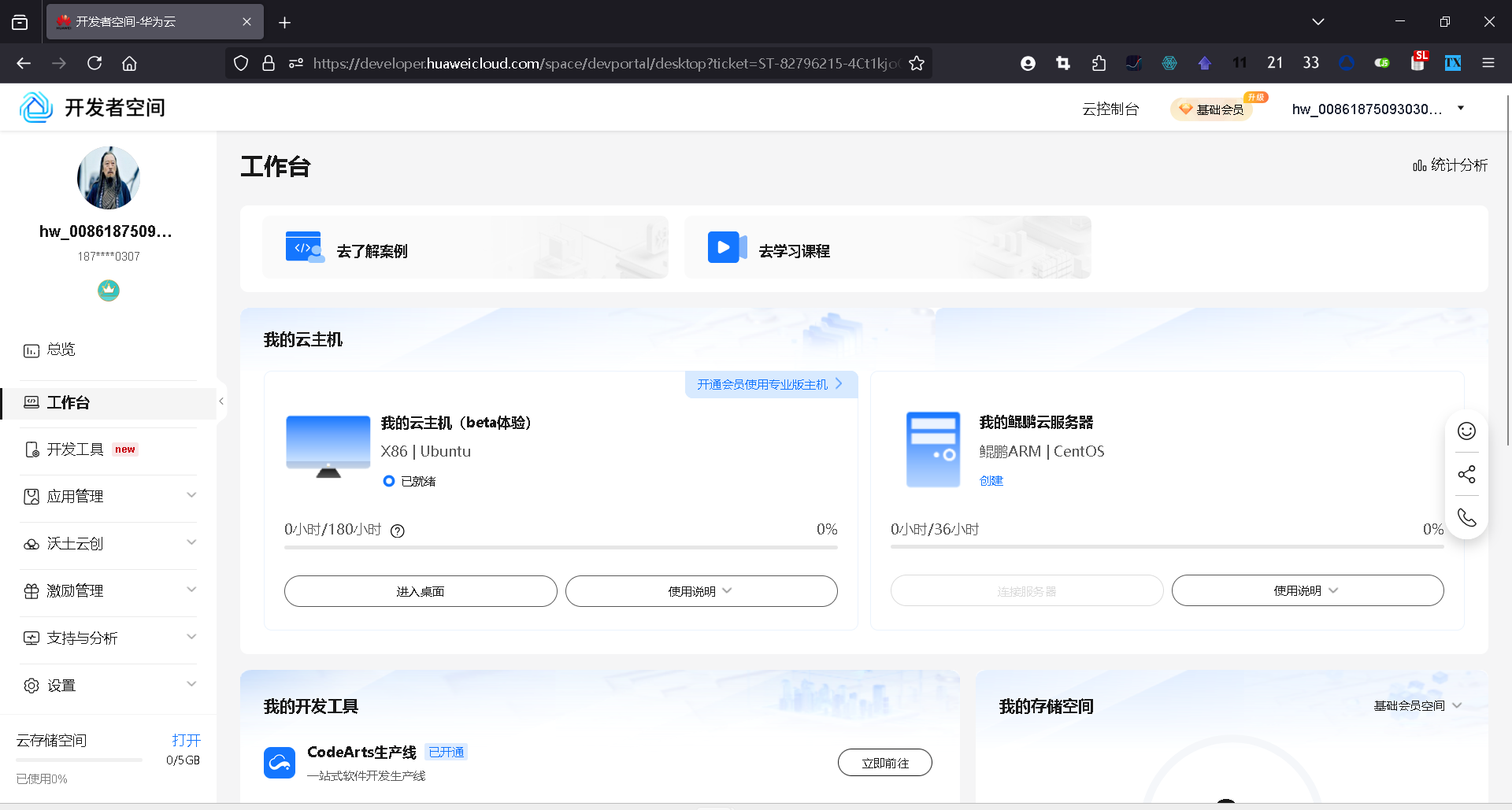Open the feedback smiley icon

pyautogui.click(x=1466, y=431)
